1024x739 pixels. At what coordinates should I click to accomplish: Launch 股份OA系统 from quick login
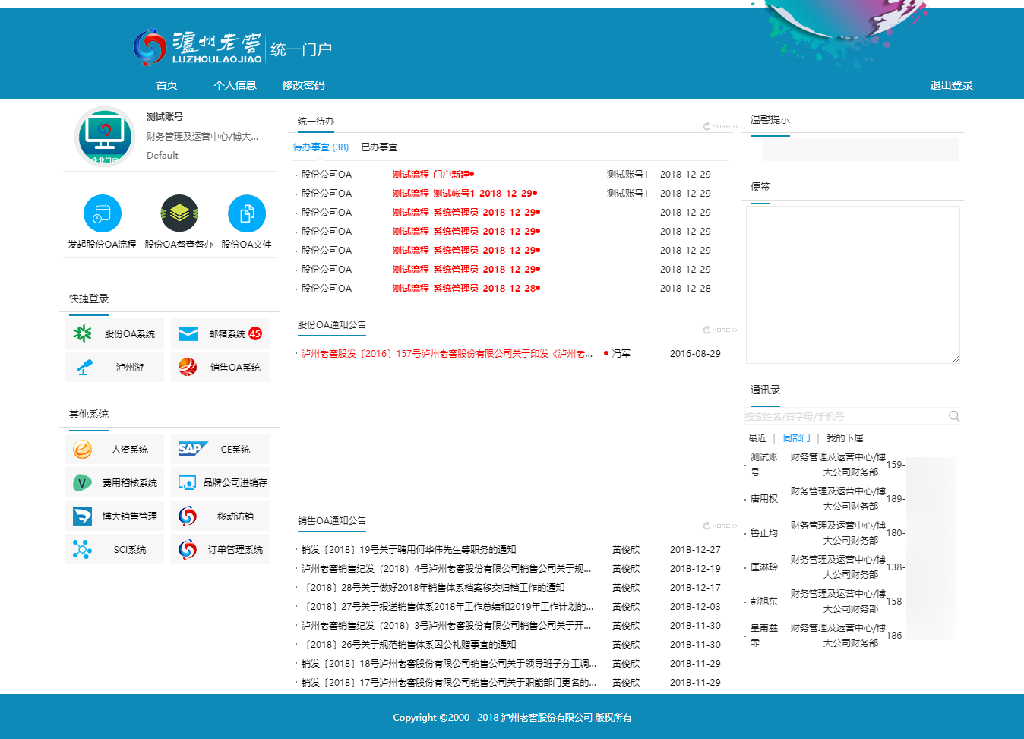[x=114, y=334]
